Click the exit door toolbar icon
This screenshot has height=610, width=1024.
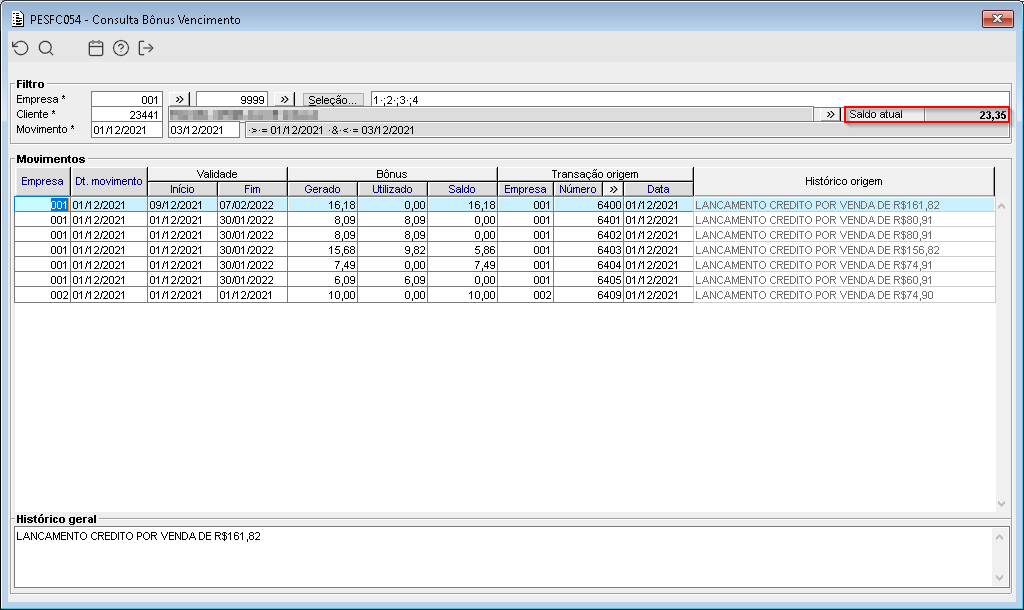click(146, 48)
